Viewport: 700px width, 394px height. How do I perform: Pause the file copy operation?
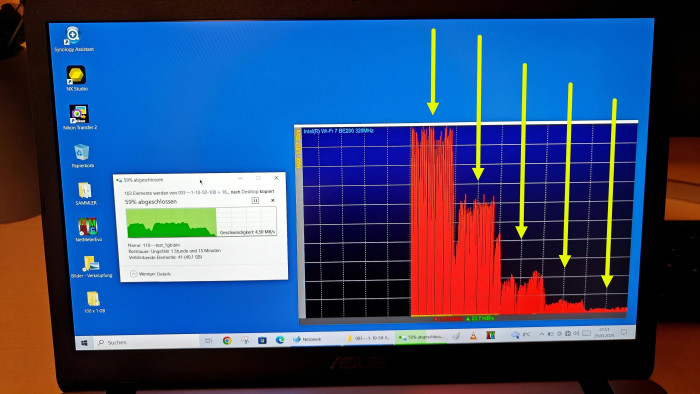coord(255,201)
